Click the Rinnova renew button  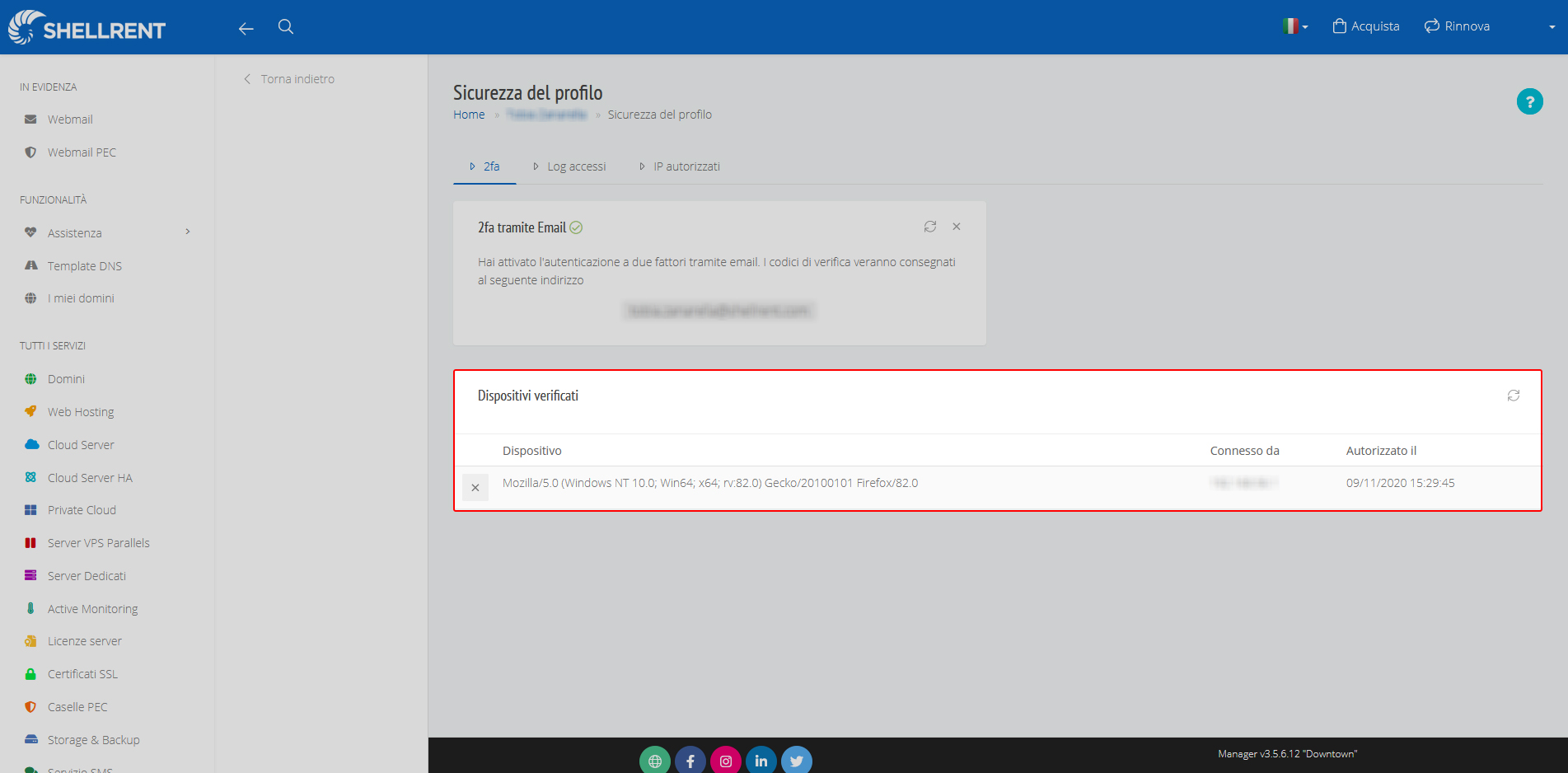coord(1457,26)
